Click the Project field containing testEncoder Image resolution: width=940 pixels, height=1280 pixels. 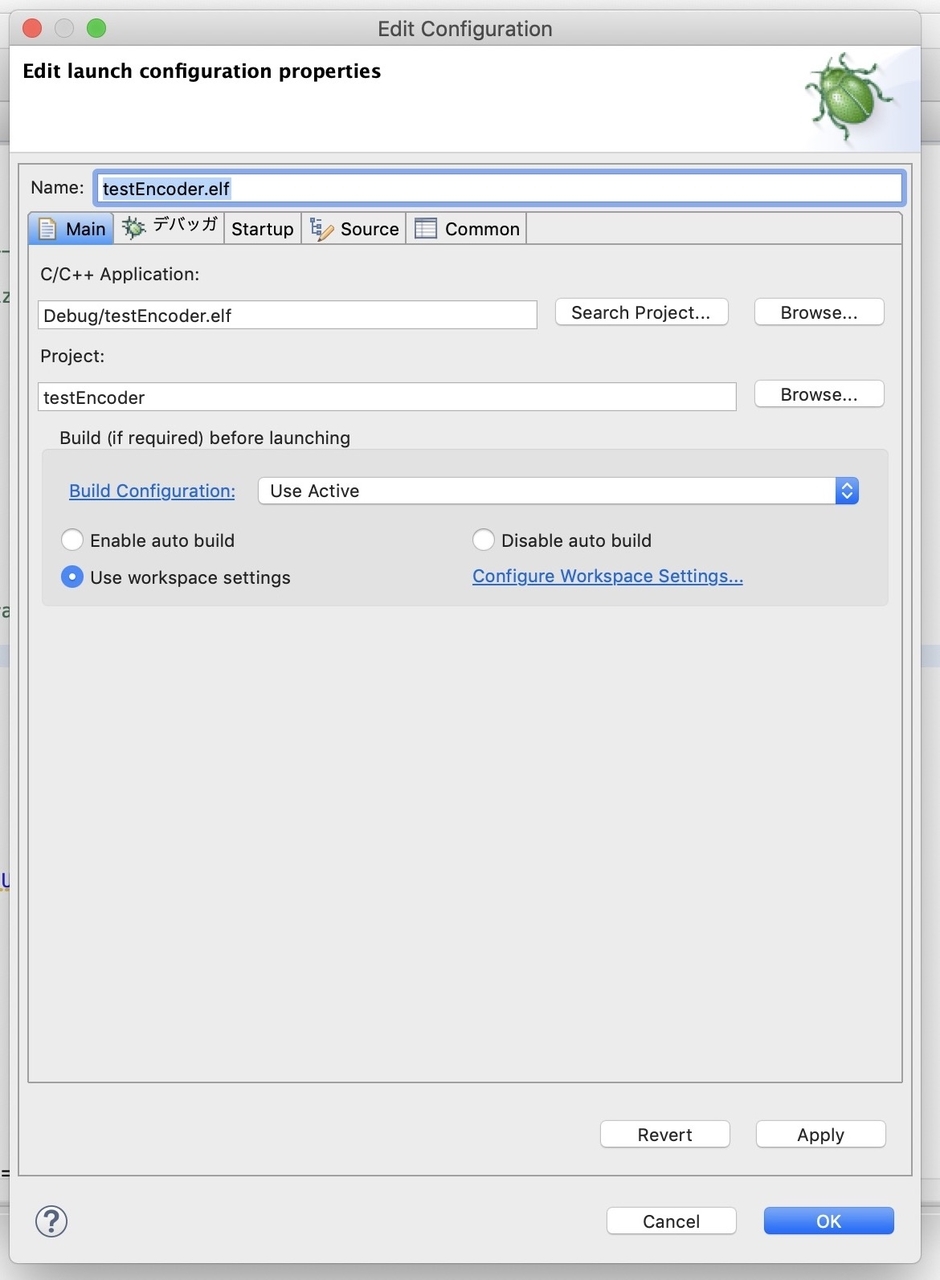click(x=387, y=397)
